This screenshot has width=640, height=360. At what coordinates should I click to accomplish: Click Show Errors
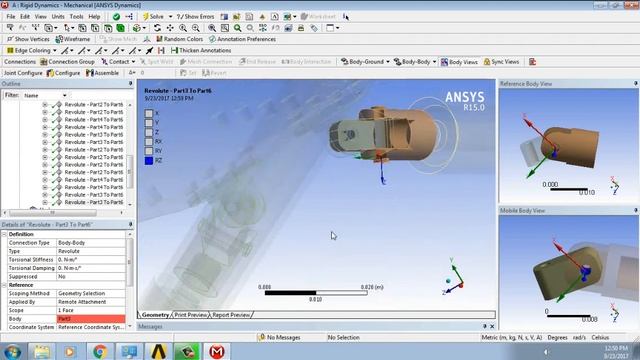coord(195,17)
